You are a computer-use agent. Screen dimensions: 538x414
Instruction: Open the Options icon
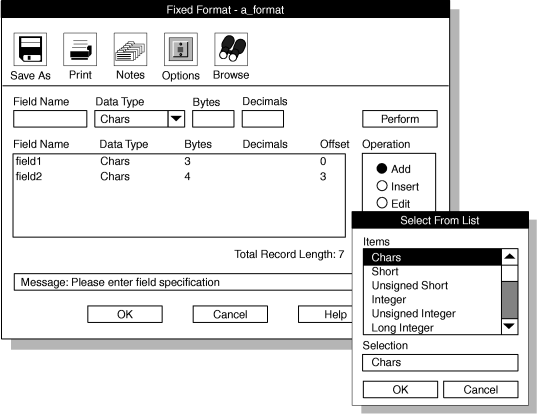[181, 49]
